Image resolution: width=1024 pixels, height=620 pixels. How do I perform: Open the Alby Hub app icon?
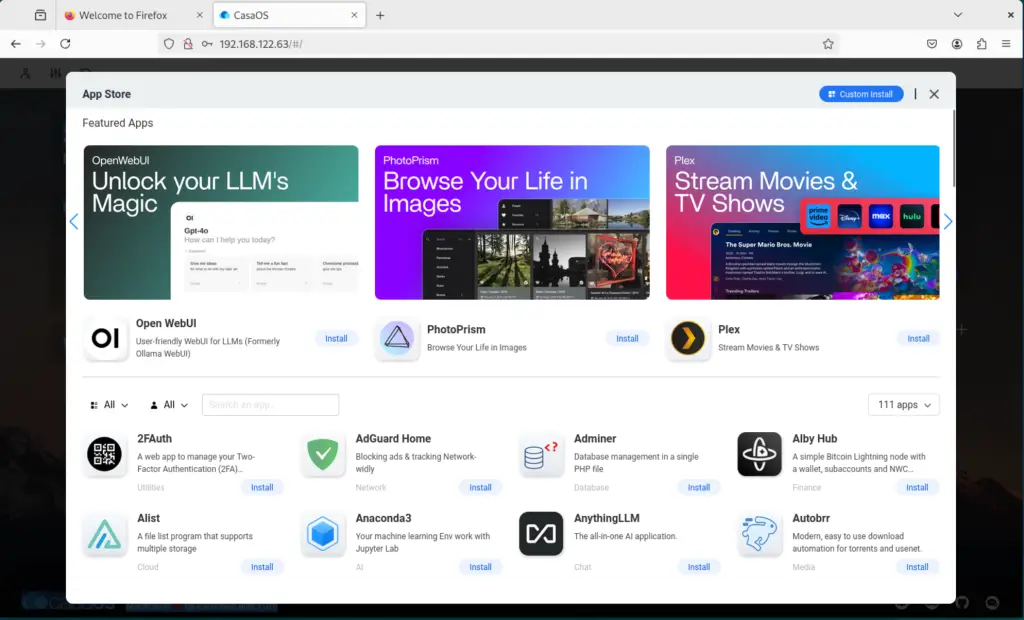coord(759,456)
